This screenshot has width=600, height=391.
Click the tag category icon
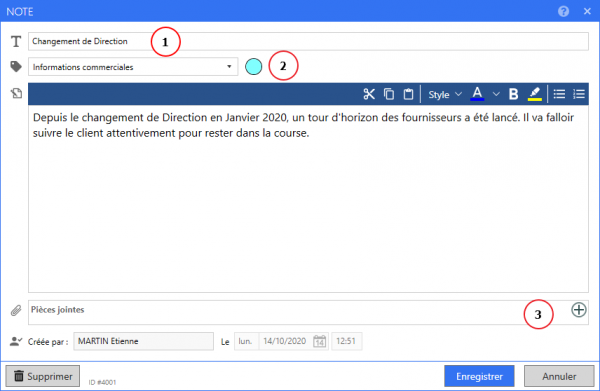[16, 67]
